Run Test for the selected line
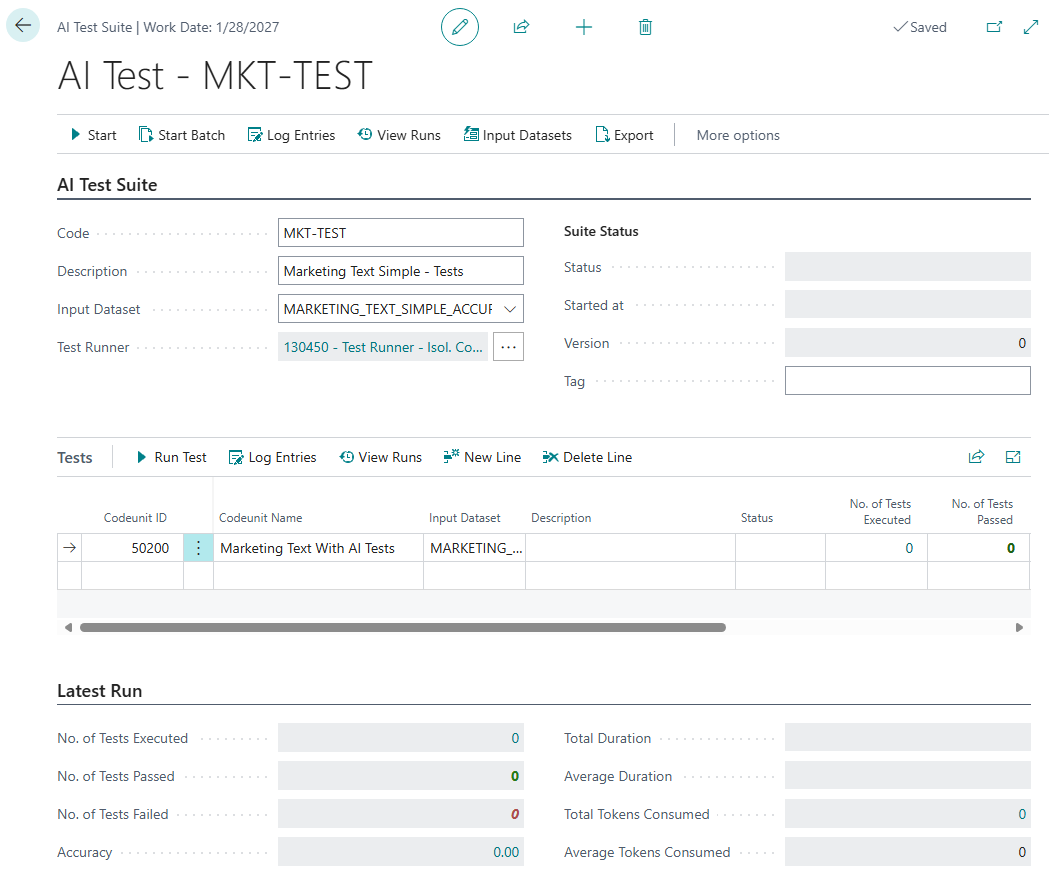Screen dimensions: 1062x885 (x=171, y=457)
